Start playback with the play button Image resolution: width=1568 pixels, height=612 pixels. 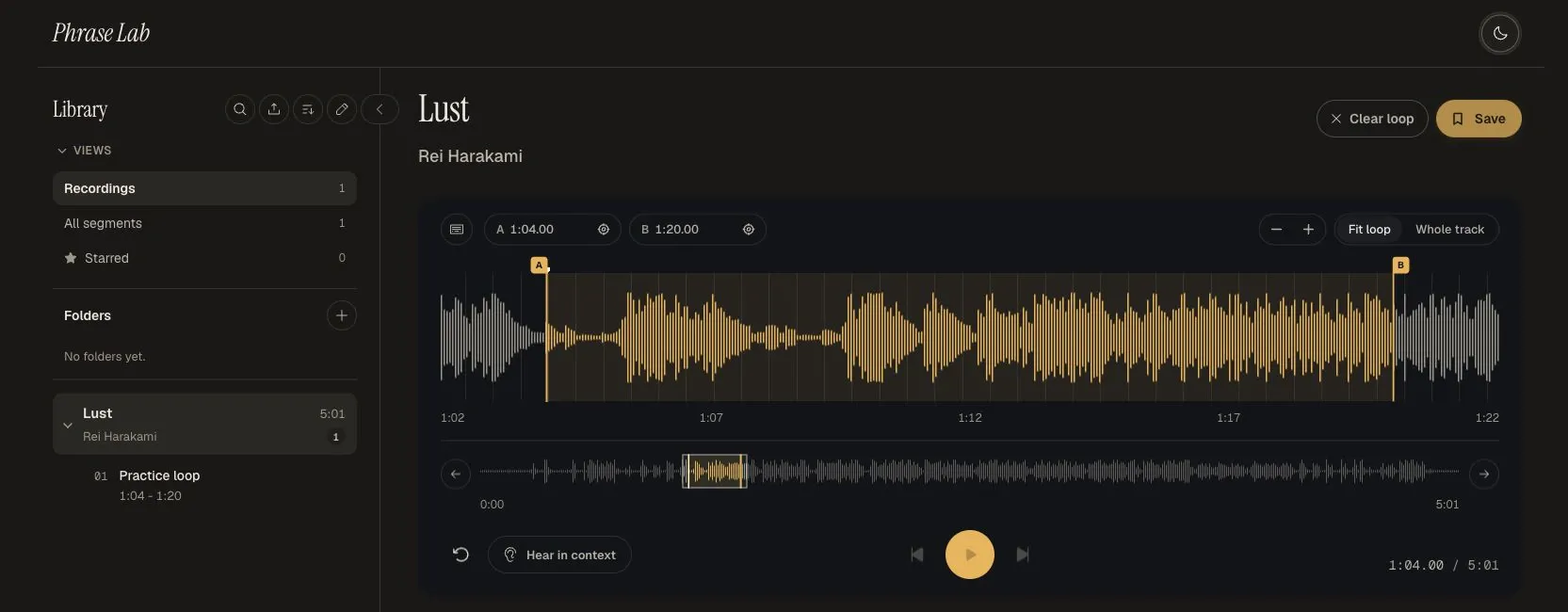point(970,555)
